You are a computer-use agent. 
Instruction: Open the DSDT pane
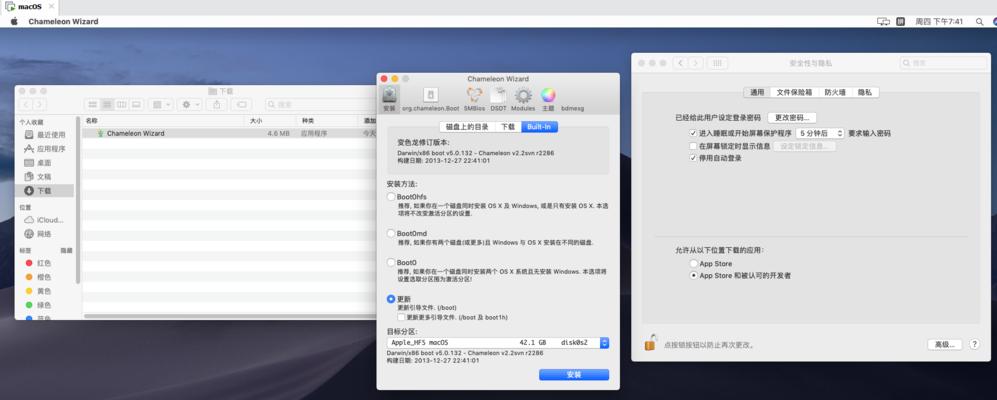(498, 99)
